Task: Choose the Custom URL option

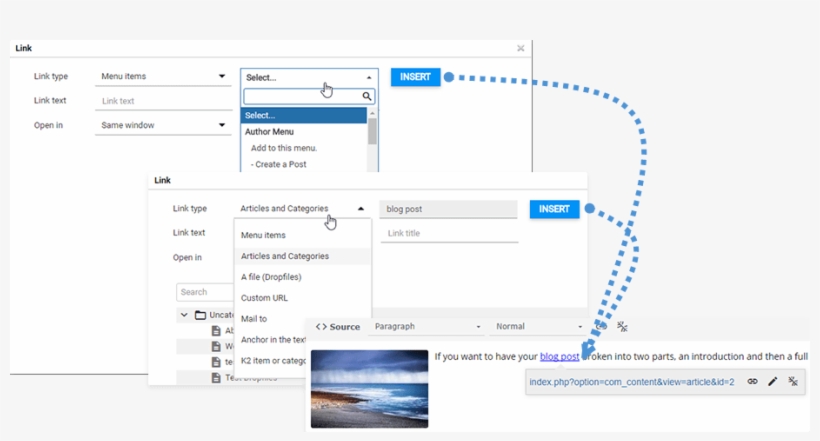Action: pyautogui.click(x=303, y=298)
